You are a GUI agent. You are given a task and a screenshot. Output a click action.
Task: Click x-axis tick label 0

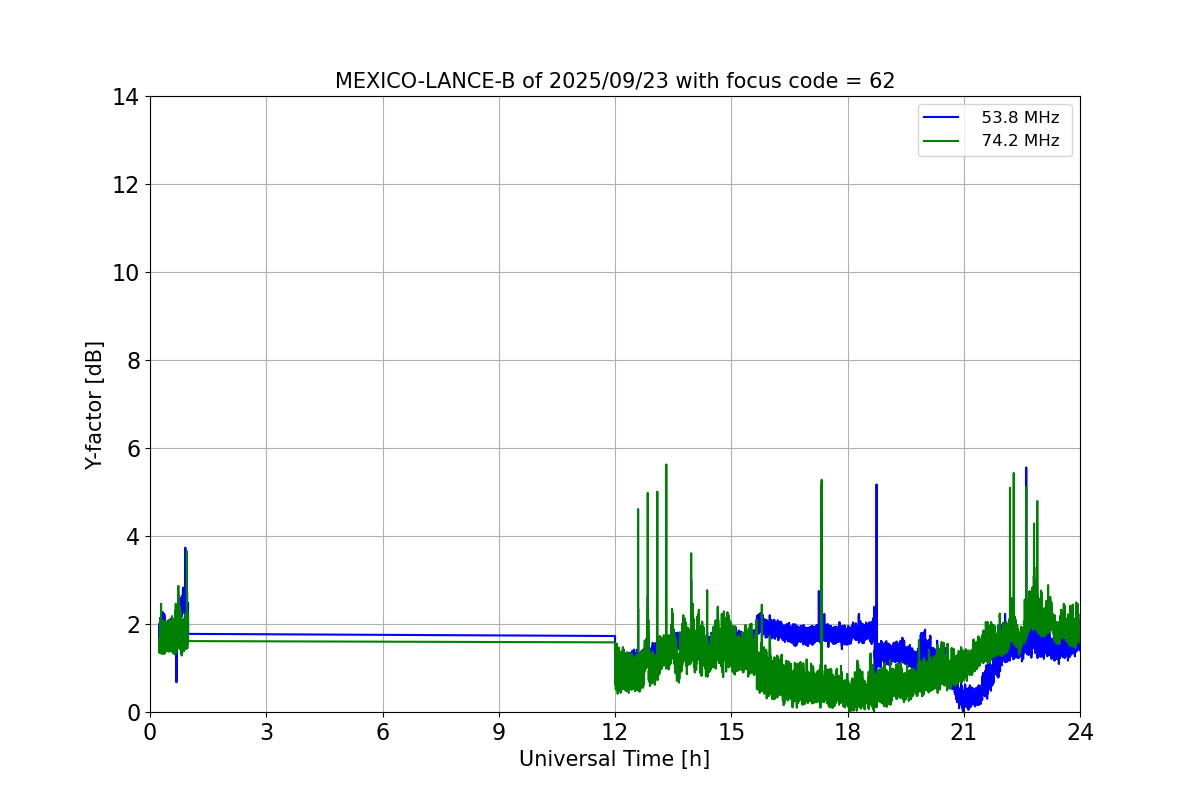tap(150, 732)
